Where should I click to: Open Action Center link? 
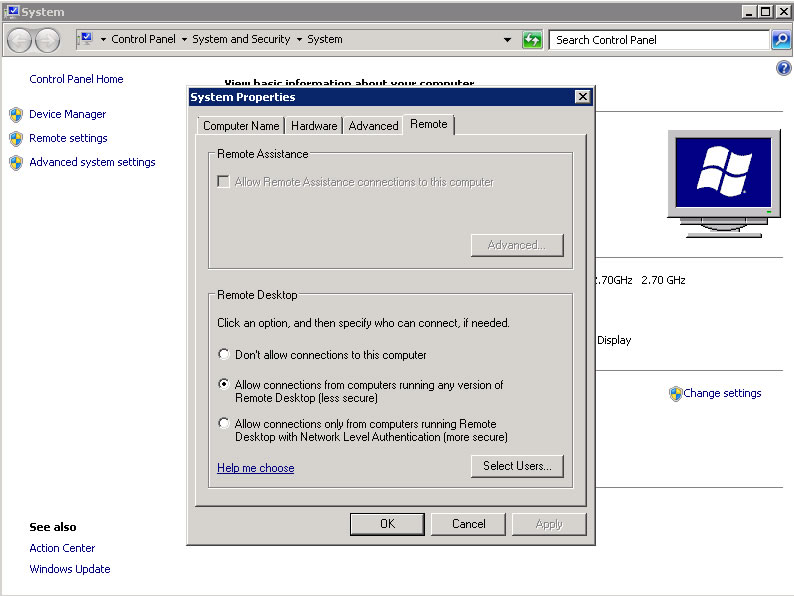click(62, 548)
